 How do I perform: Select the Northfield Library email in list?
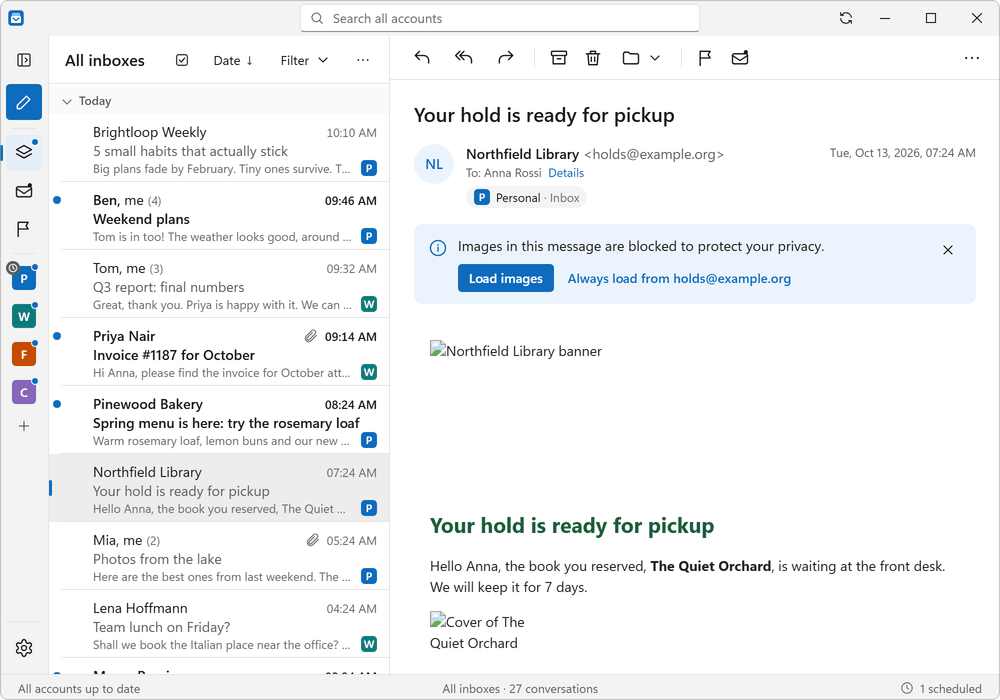219,488
